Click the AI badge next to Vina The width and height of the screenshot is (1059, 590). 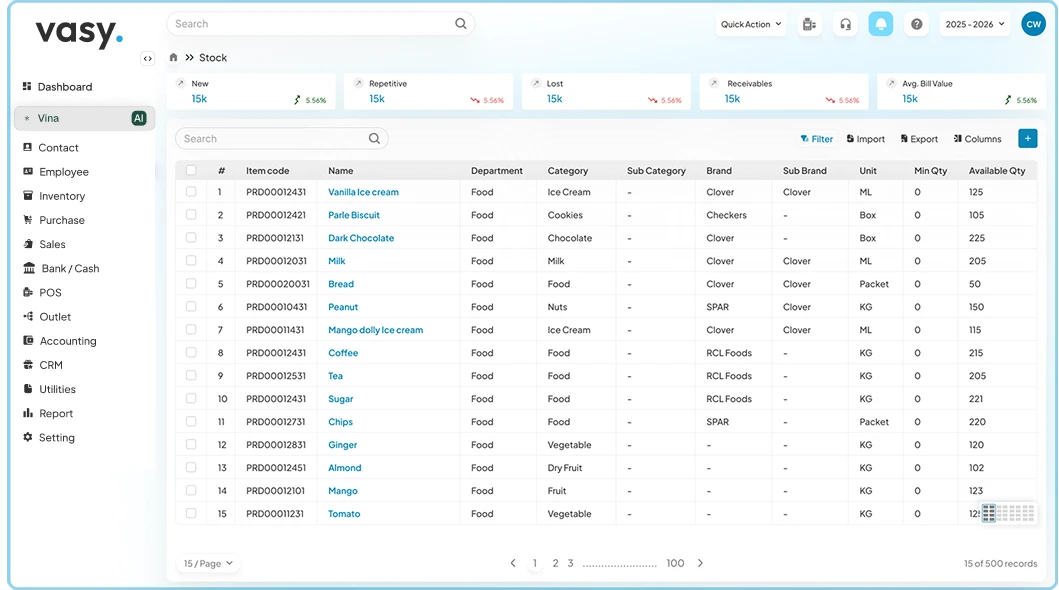point(138,118)
